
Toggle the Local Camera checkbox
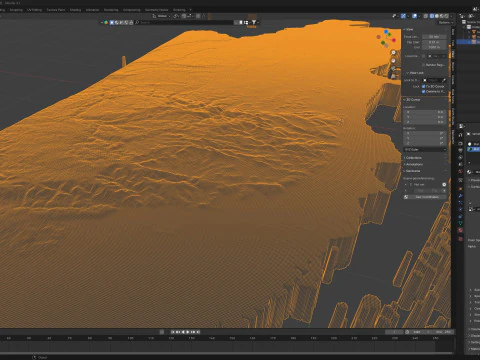[x=424, y=56]
